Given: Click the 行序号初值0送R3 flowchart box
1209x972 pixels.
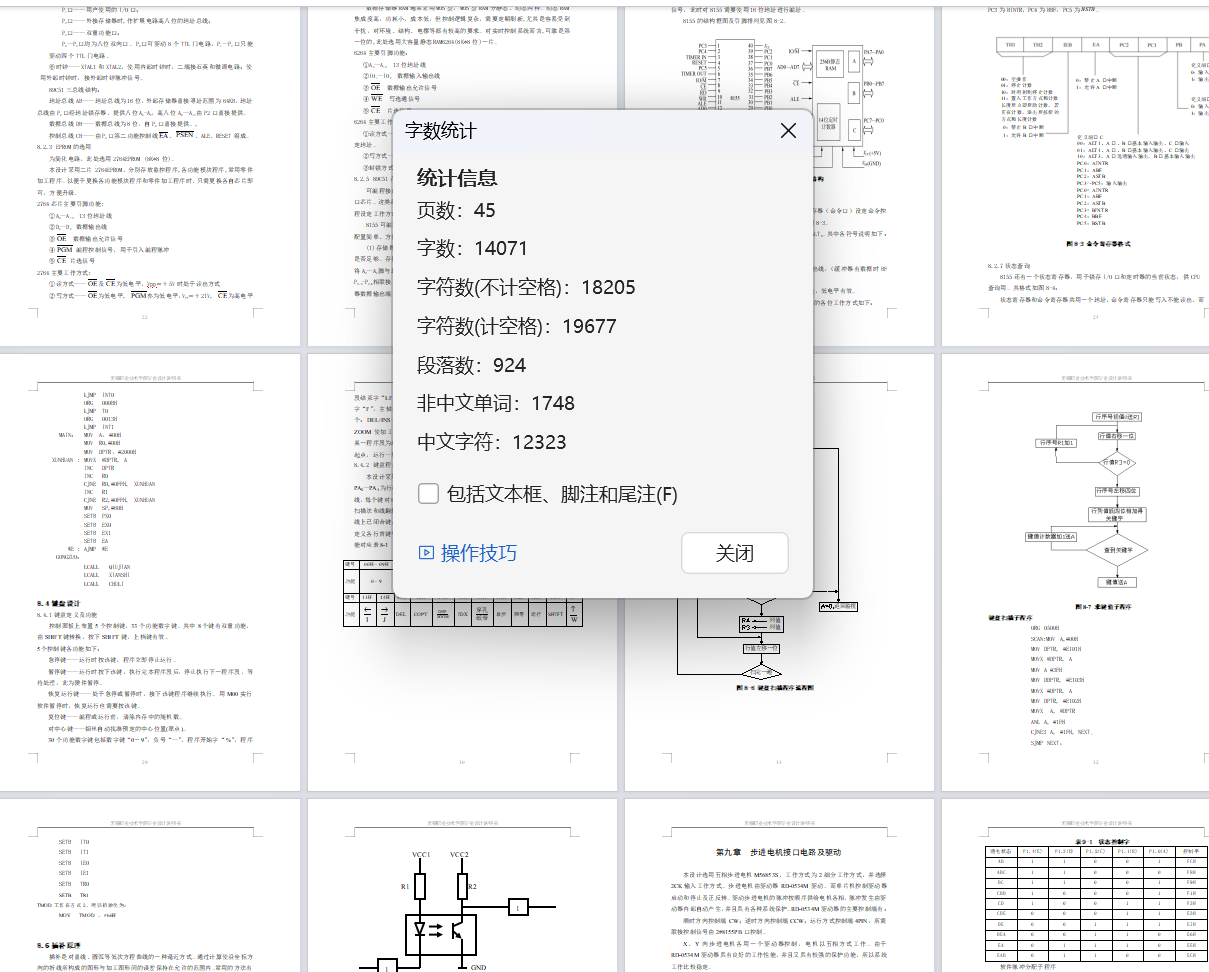Looking at the screenshot, I should [x=1115, y=417].
